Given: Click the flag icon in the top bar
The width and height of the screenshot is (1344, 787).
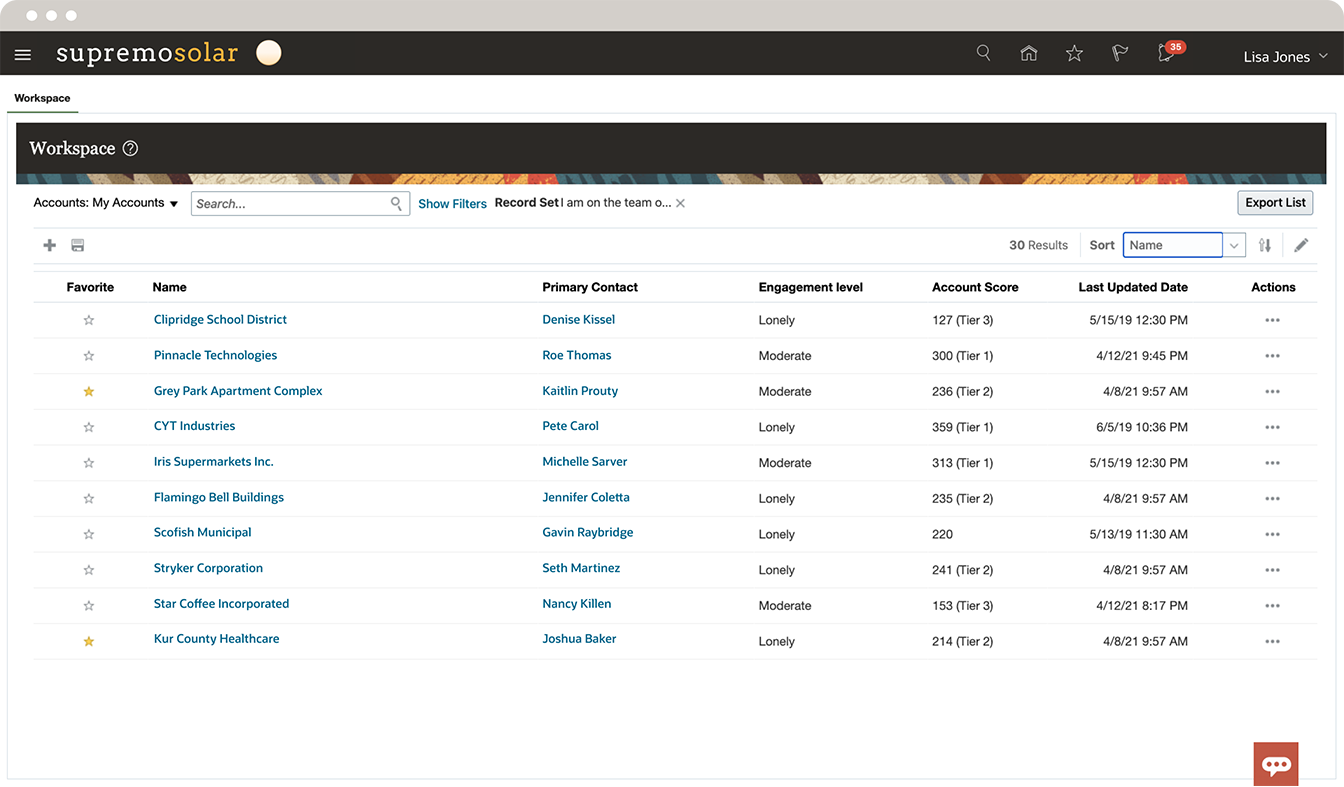Looking at the screenshot, I should [1119, 53].
